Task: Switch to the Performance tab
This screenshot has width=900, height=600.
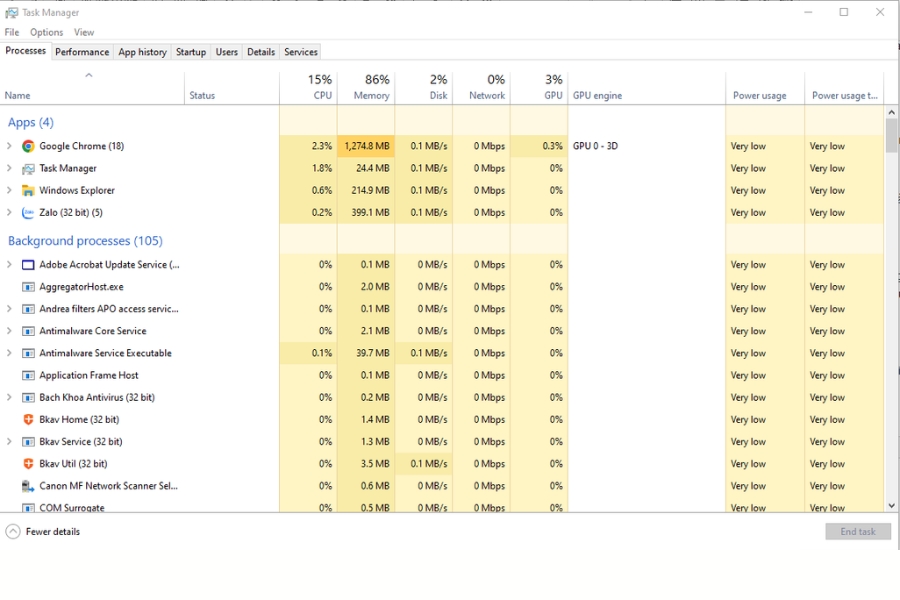Action: point(82,52)
